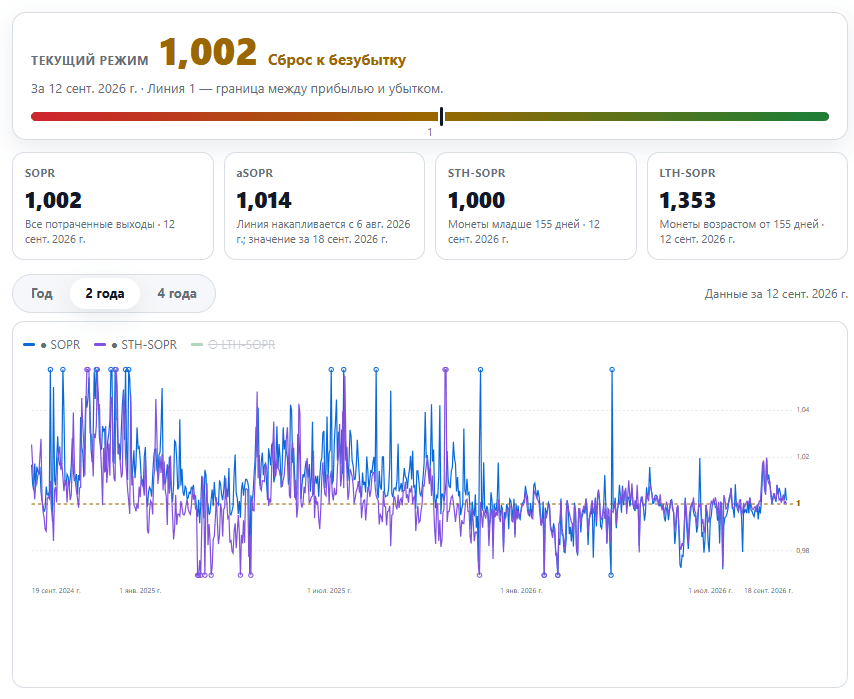
Task: Click the Линия накапливается с 6 авг. note
Action: point(324,232)
